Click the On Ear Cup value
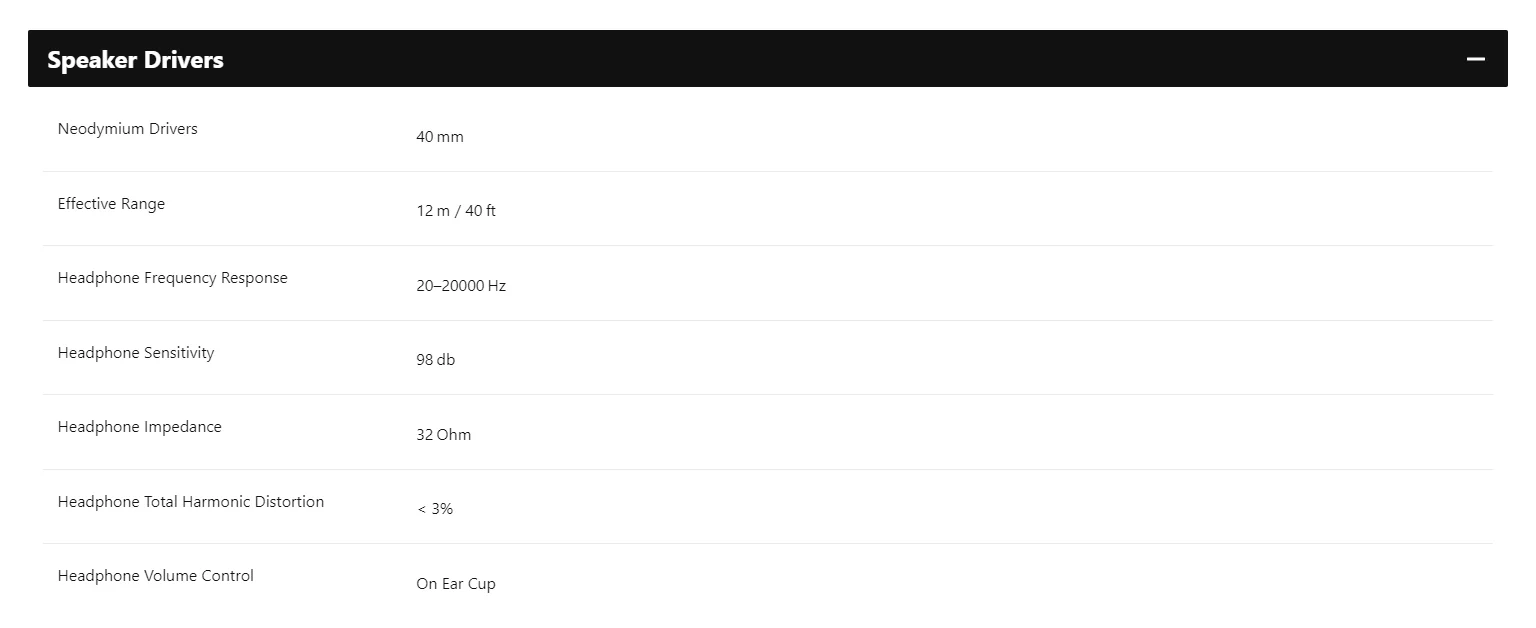This screenshot has width=1536, height=628. tap(456, 584)
